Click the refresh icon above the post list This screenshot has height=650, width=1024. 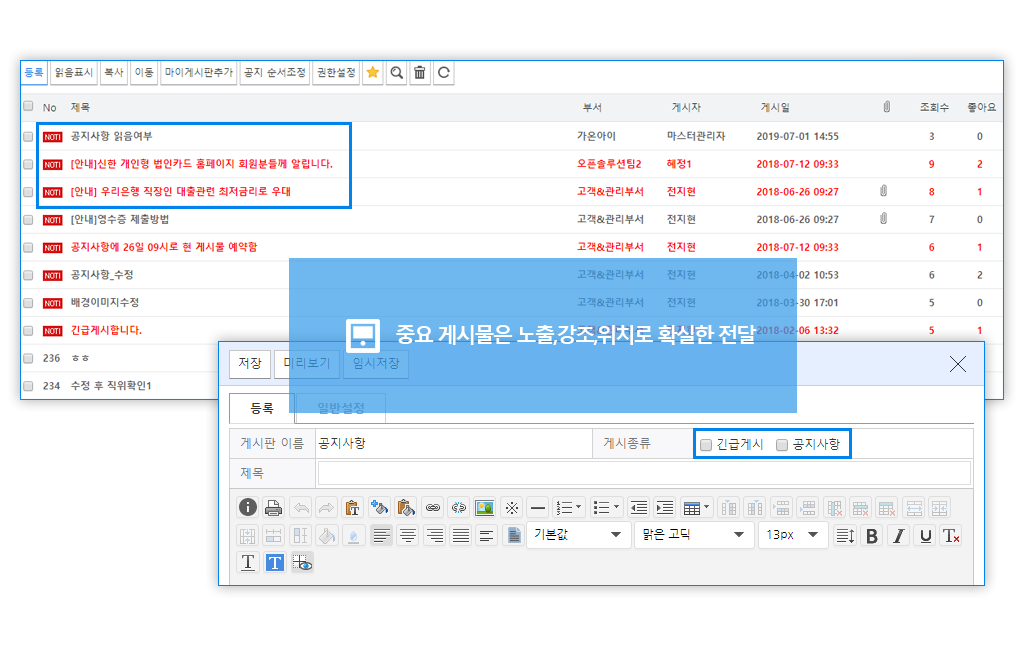[x=443, y=73]
